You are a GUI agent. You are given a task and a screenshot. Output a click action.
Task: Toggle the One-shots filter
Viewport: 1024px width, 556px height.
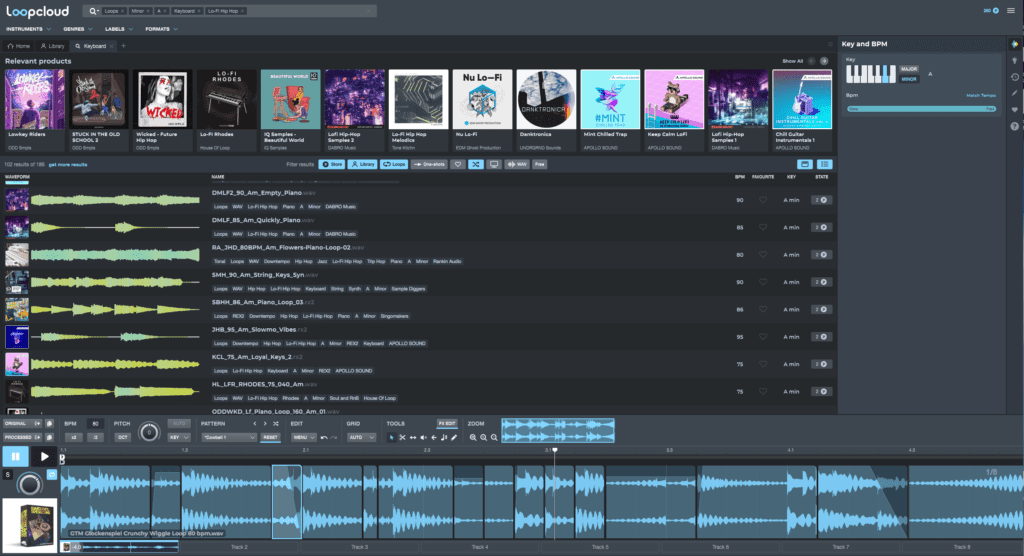click(429, 165)
